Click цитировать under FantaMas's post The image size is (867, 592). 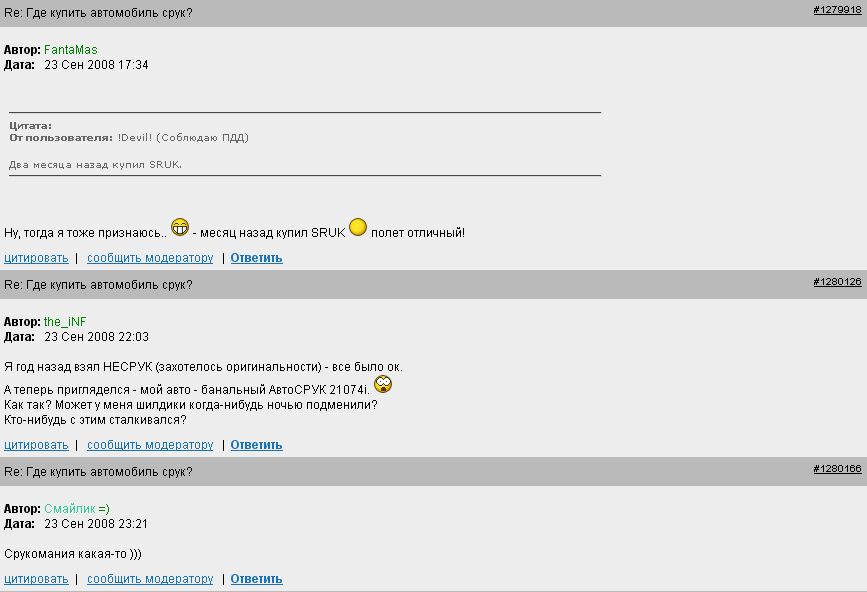coord(36,258)
